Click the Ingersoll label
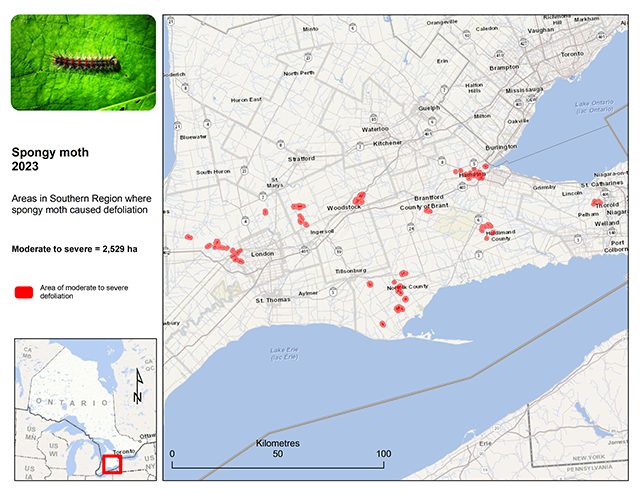640x495 pixels. click(x=322, y=231)
